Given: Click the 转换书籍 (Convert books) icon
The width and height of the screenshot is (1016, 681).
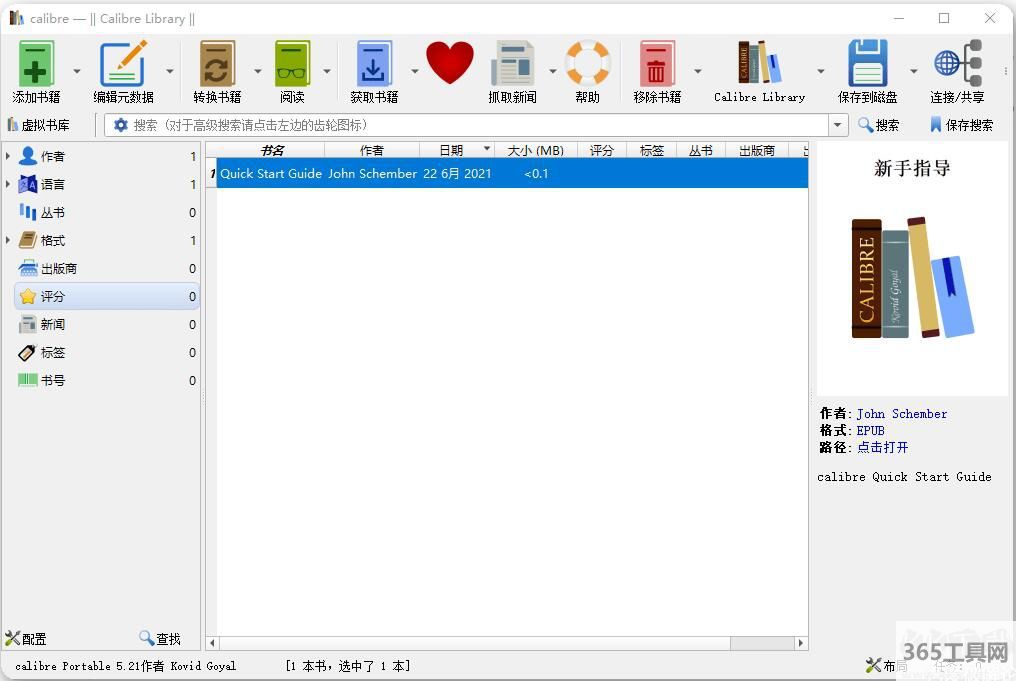Looking at the screenshot, I should pyautogui.click(x=217, y=64).
